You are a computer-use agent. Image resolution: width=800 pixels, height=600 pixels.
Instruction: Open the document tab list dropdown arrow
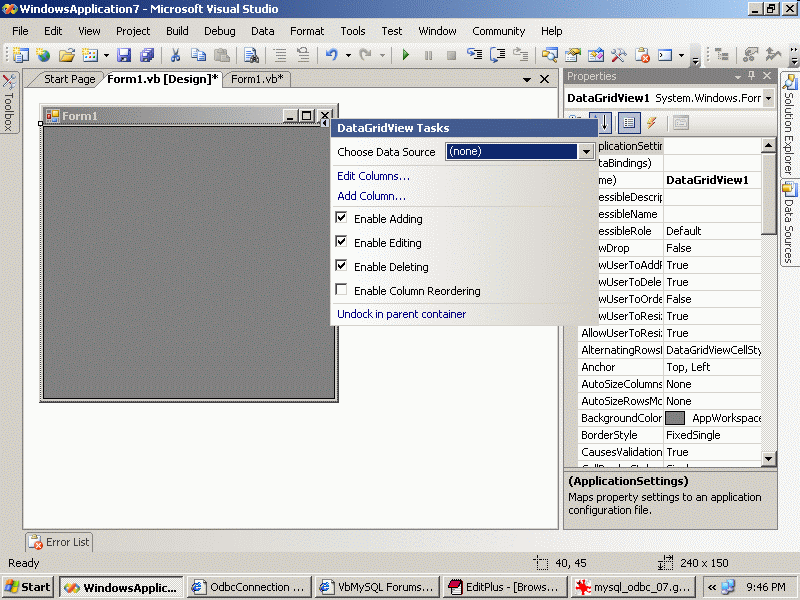pos(527,79)
